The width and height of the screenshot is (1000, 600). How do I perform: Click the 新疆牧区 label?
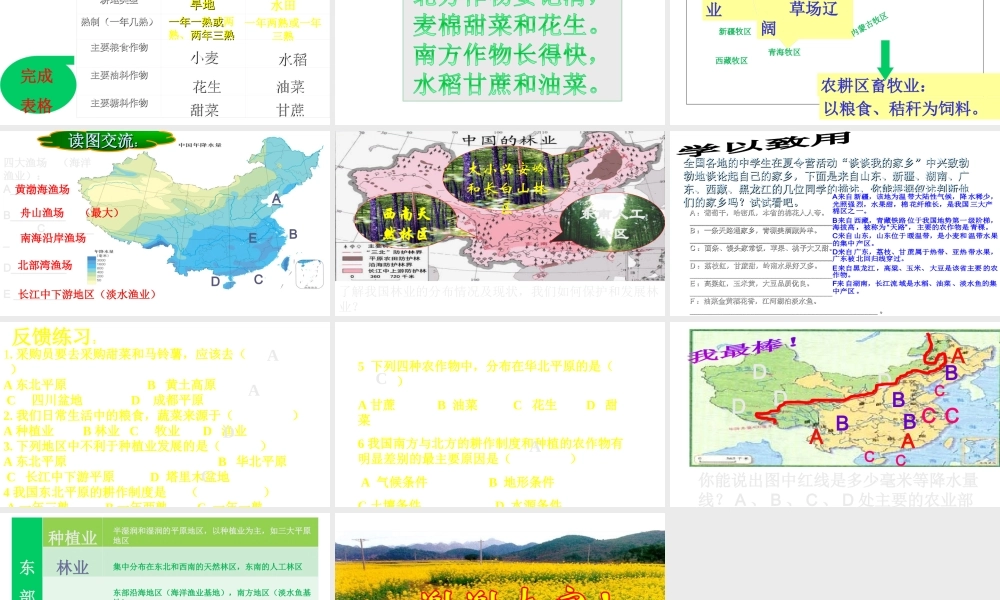click(735, 31)
